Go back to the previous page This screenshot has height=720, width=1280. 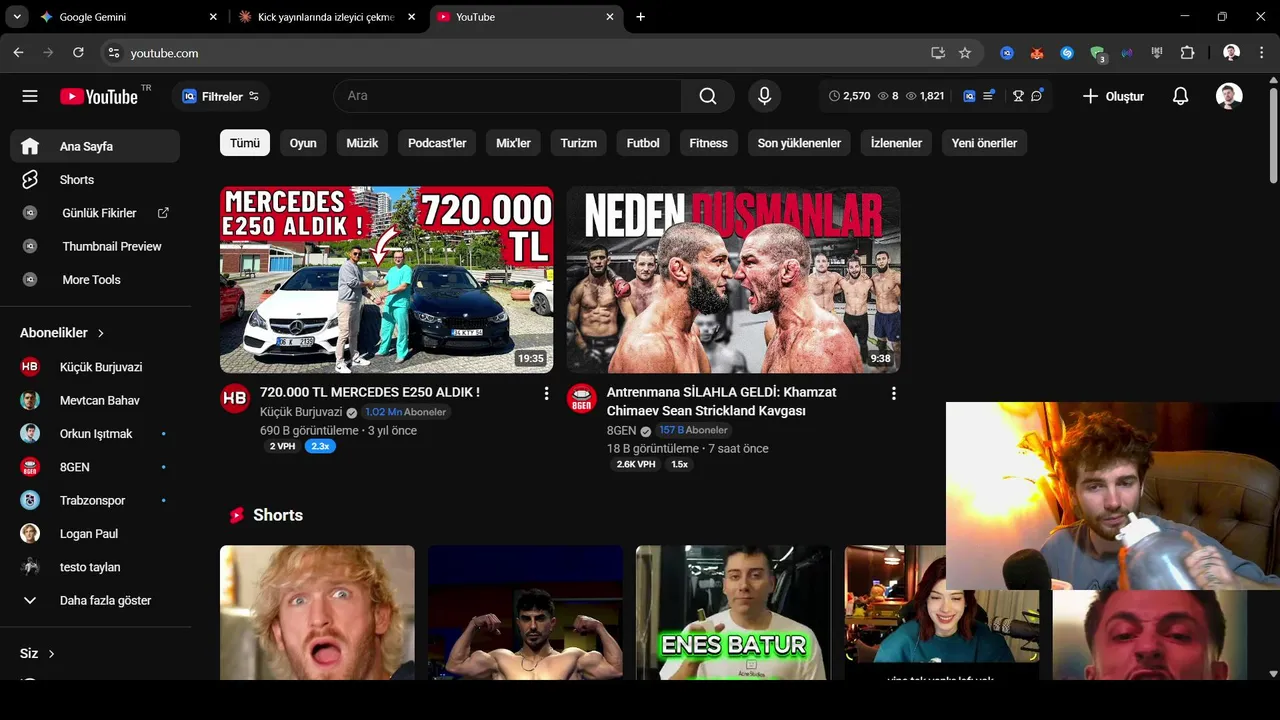click(19, 53)
